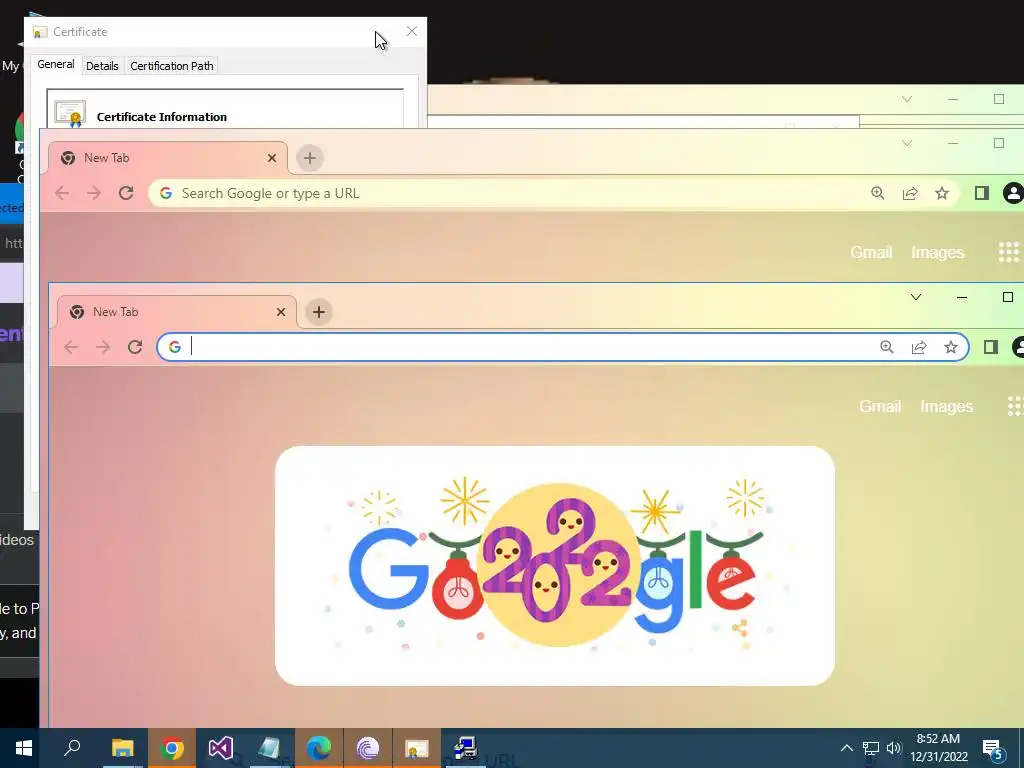The image size is (1024, 768).
Task: Open volume control in system tray
Action: point(893,748)
